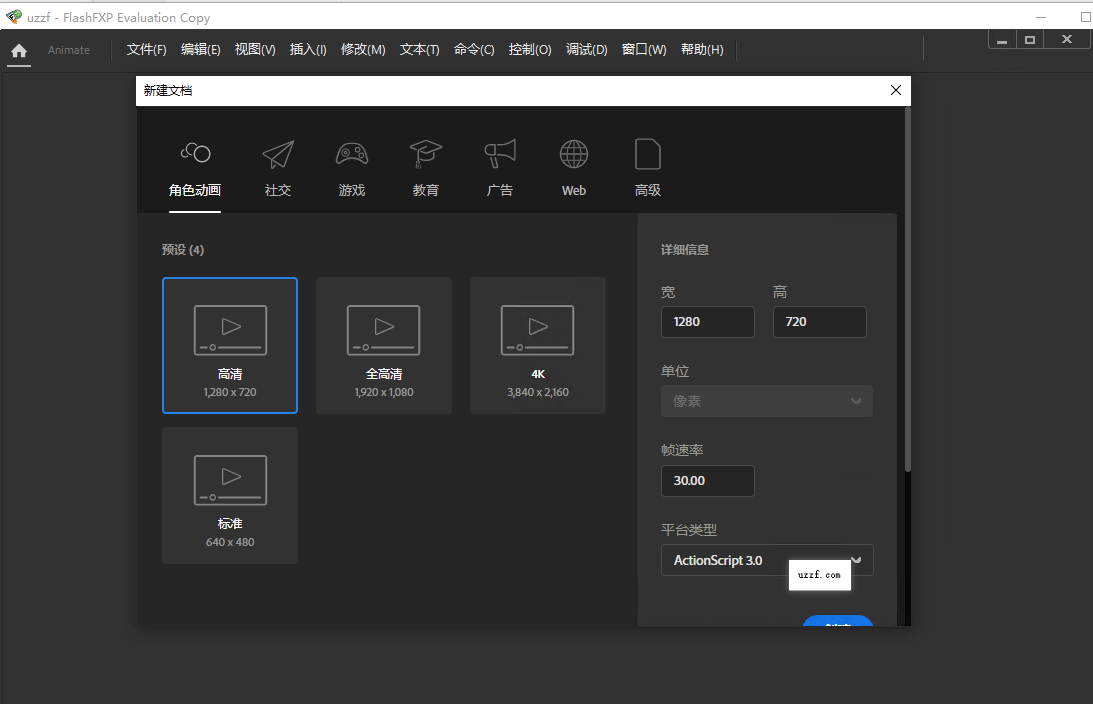
Task: Expand the 平台类型 ActionScript 3.0 dropdown
Action: pos(766,560)
